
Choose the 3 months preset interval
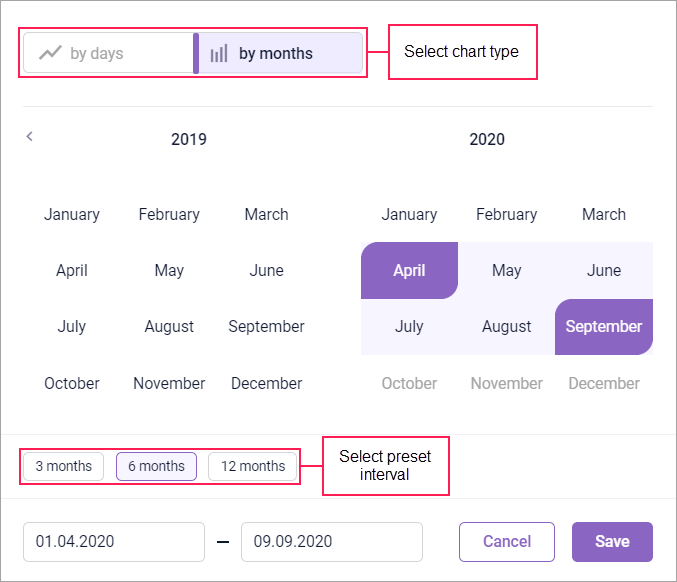pyautogui.click(x=64, y=466)
